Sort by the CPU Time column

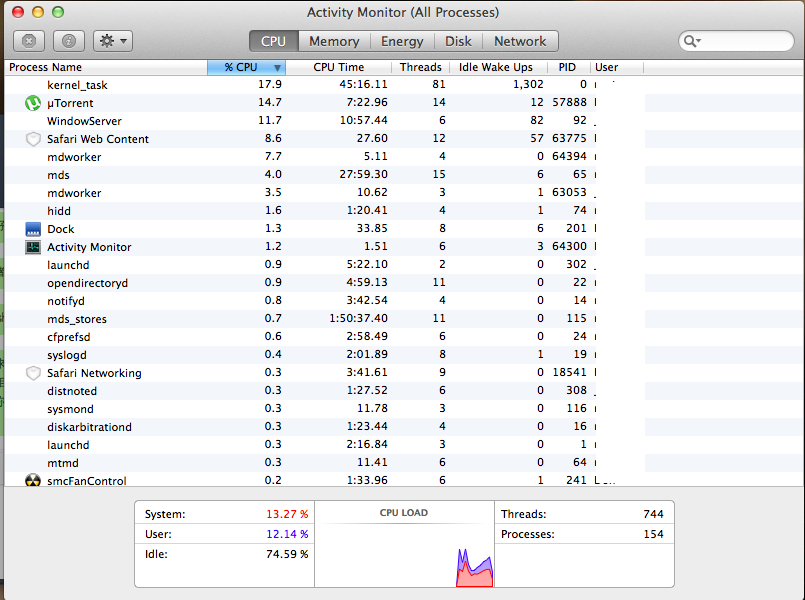tap(338, 67)
